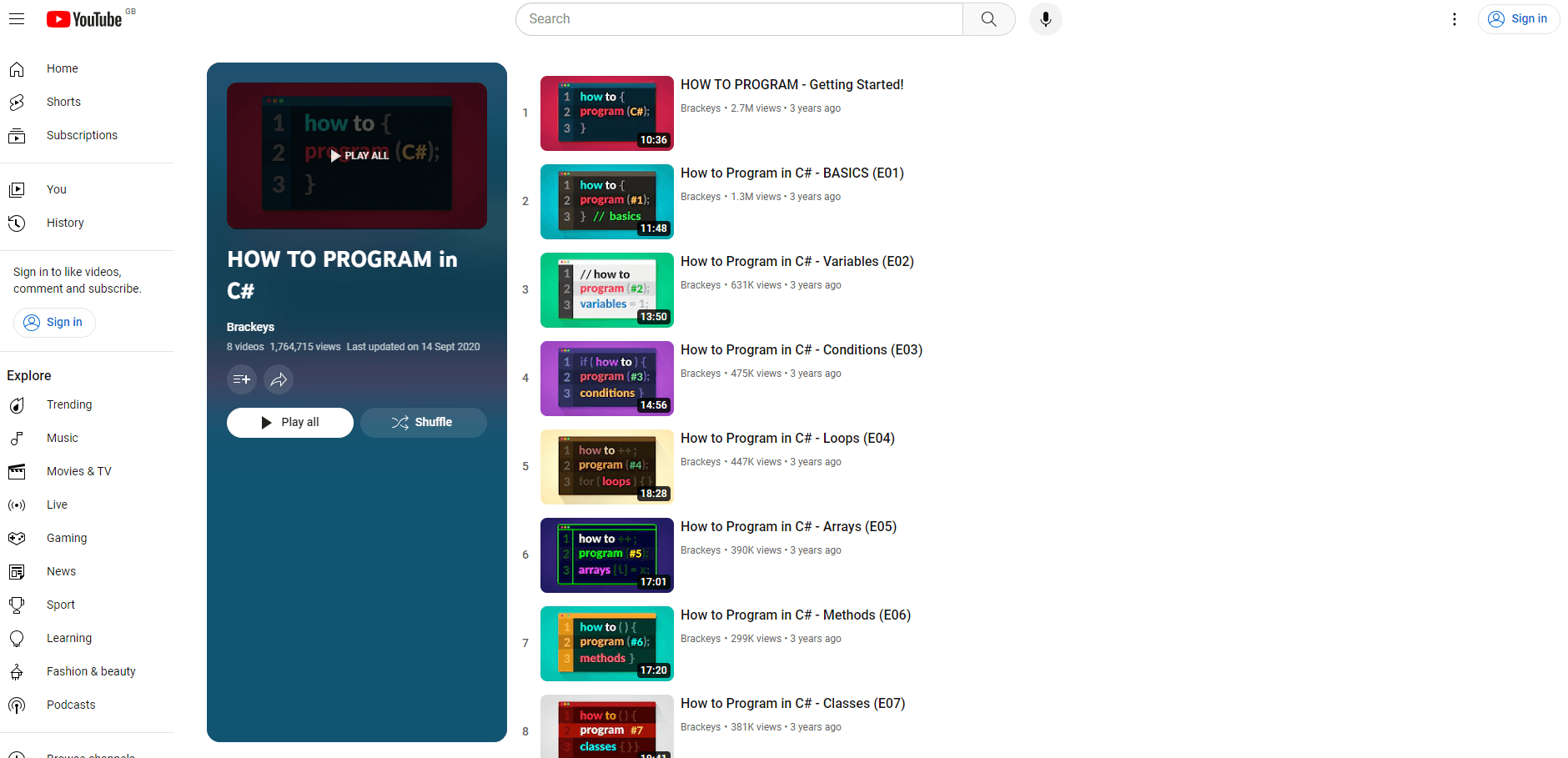Click the PLAY ALL playlist cover image

pos(357,156)
